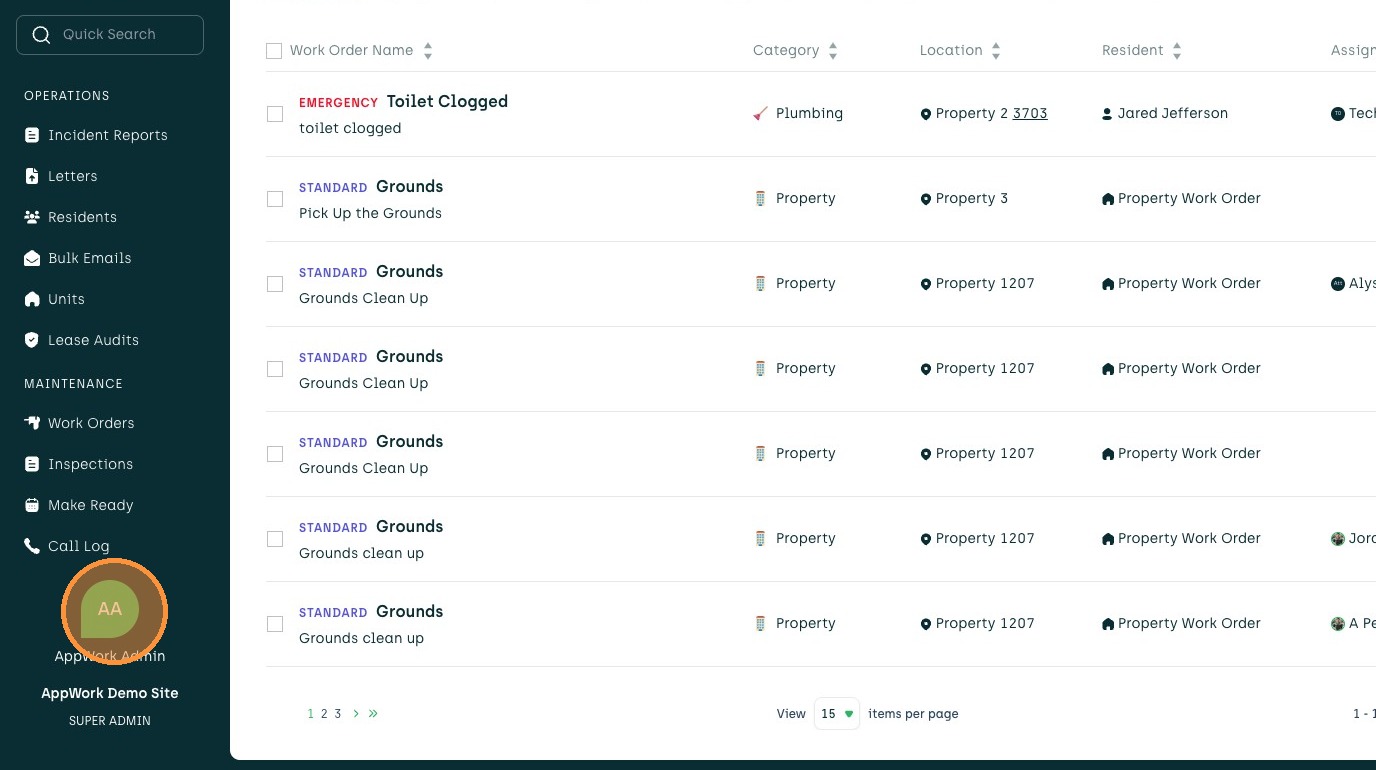The width and height of the screenshot is (1376, 770).
Task: Sort by Location column arrows
Action: 996,51
